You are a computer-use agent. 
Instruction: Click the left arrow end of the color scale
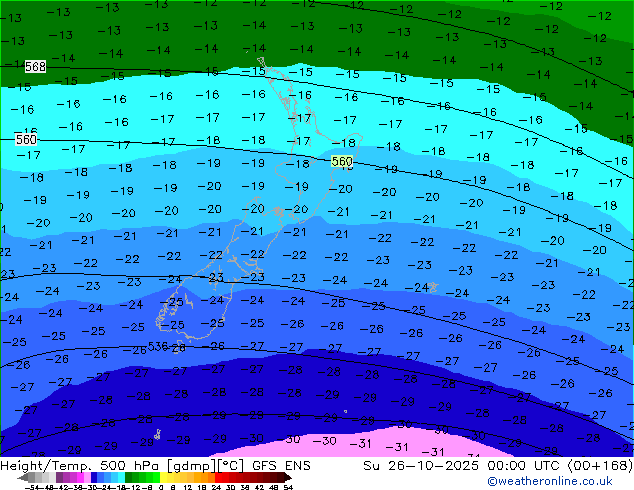[22, 478]
